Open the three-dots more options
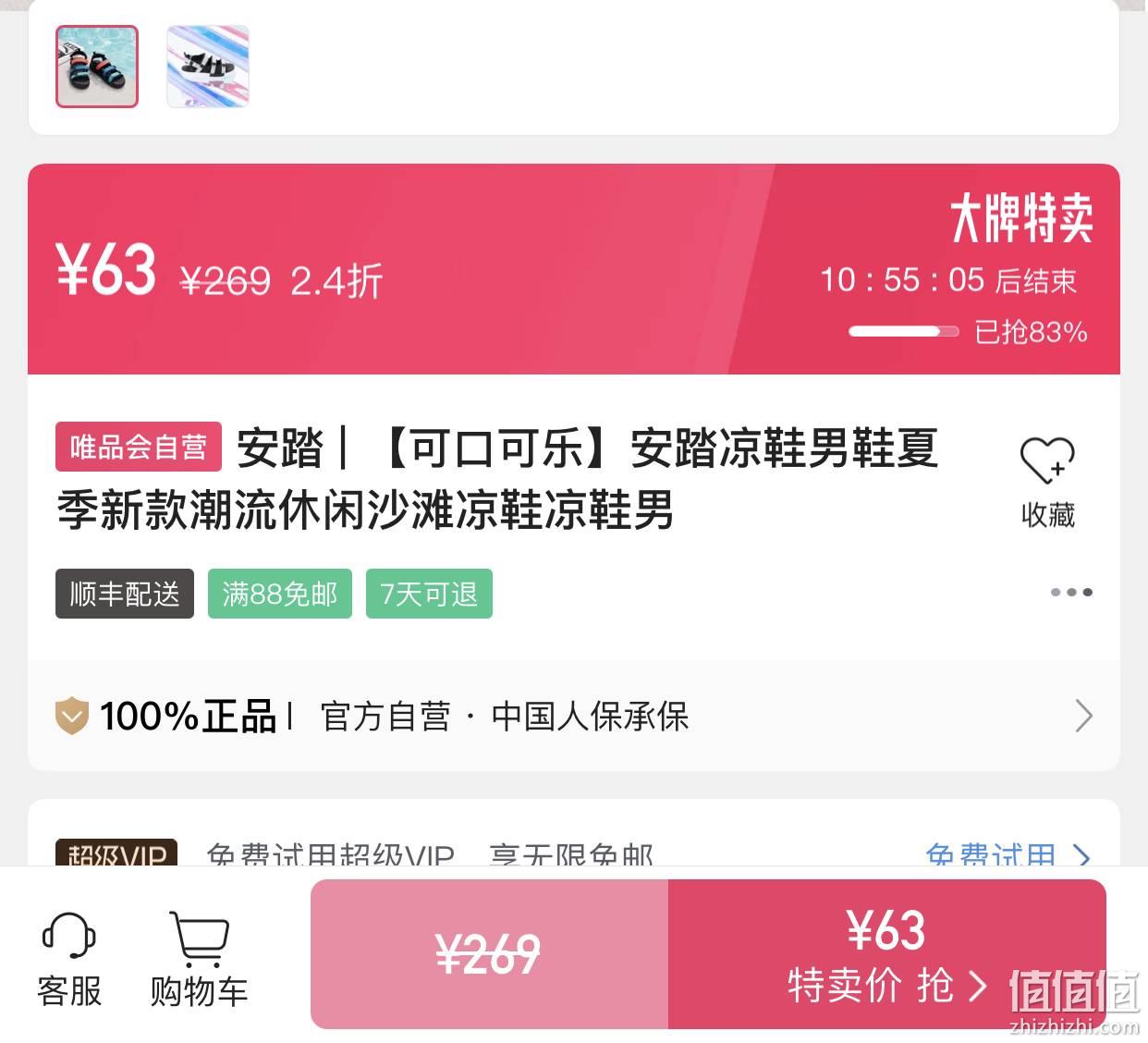 pos(1071,592)
